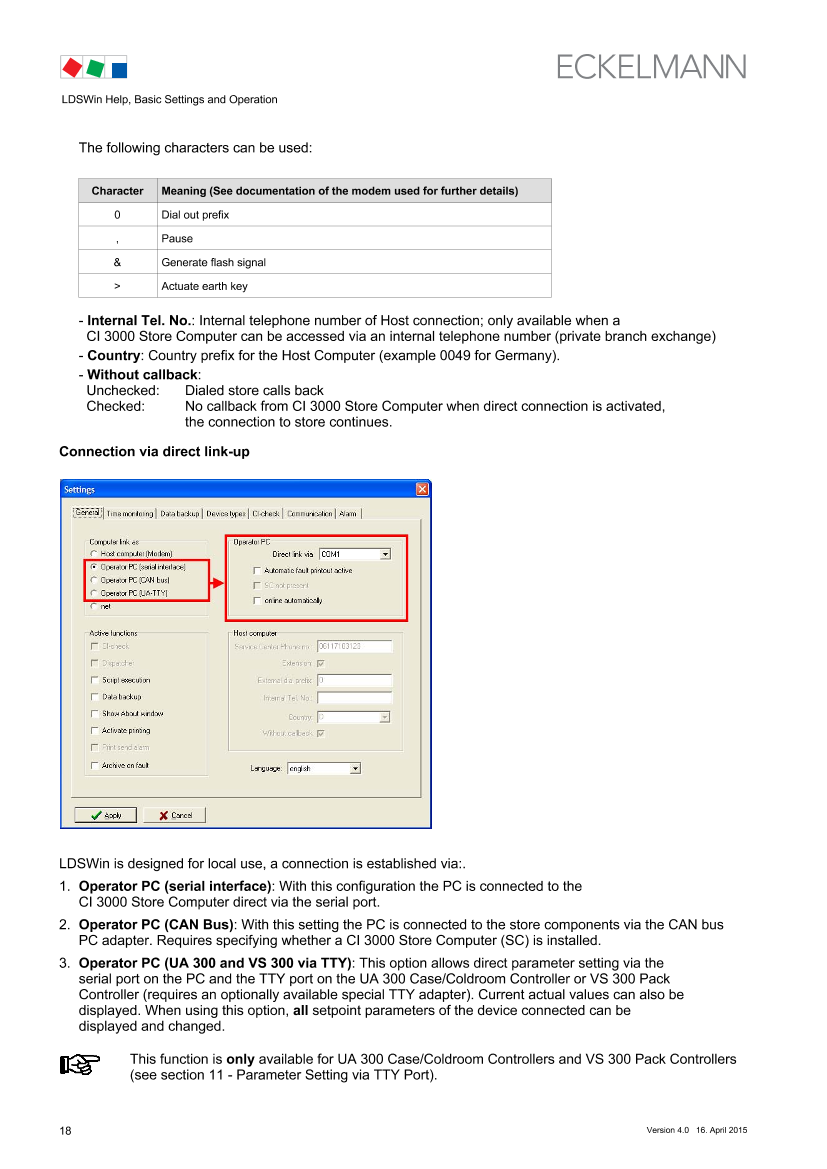The image size is (827, 1169).
Task: Choose Operator PC (LIA-TTY) radio button
Action: click(x=94, y=593)
